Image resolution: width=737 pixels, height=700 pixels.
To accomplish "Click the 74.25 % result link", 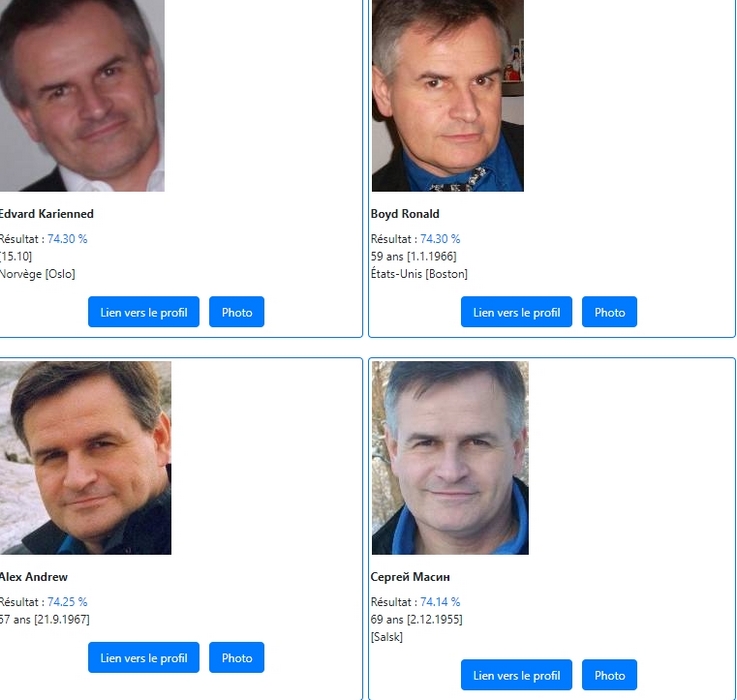I will [x=67, y=602].
